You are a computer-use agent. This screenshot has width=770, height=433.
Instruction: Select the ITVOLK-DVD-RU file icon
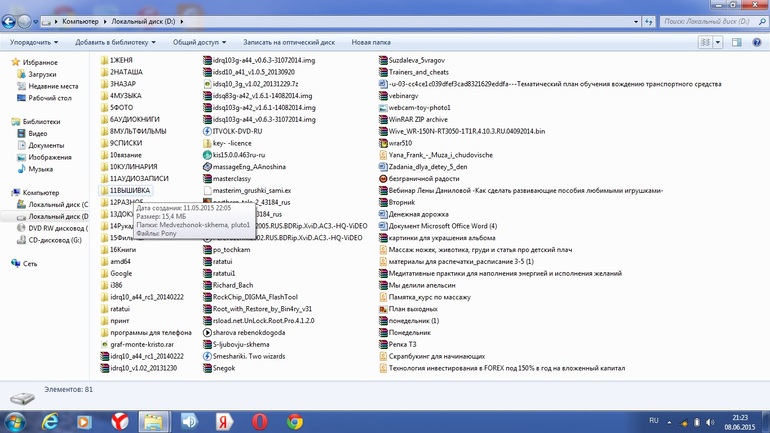(x=207, y=131)
